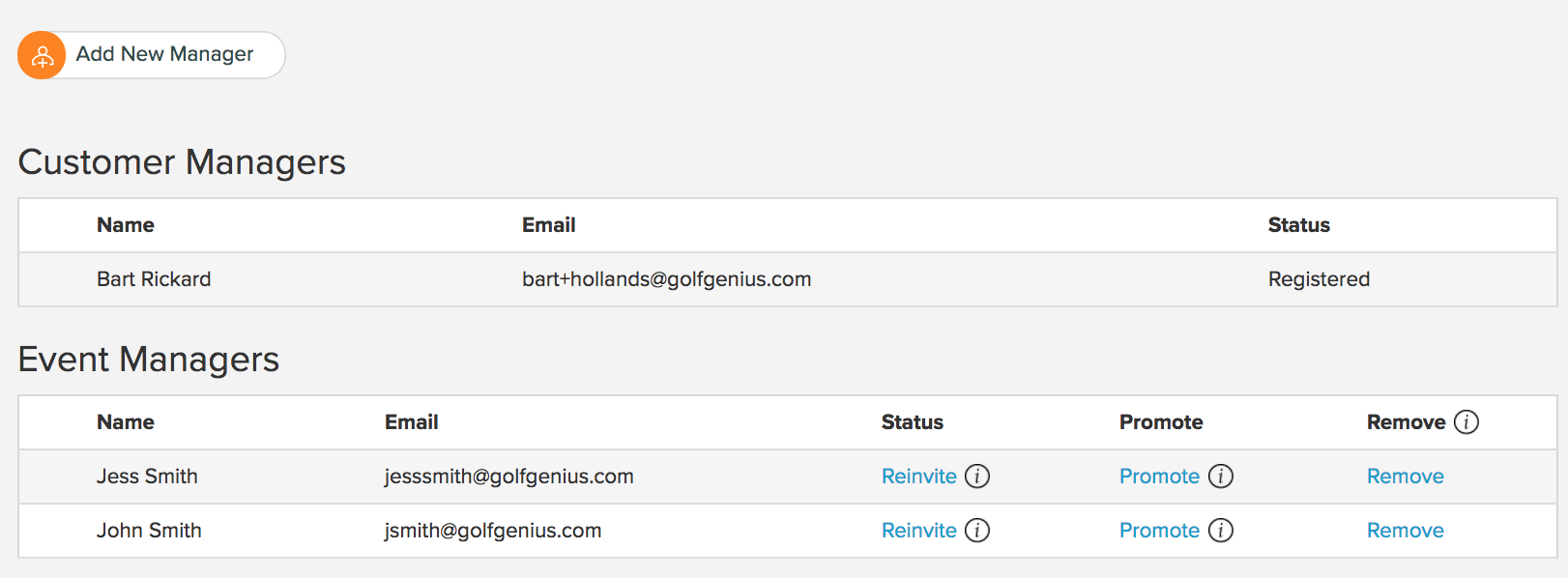Image resolution: width=1568 pixels, height=578 pixels.
Task: Open info icon beside Remove column header
Action: 1466,422
